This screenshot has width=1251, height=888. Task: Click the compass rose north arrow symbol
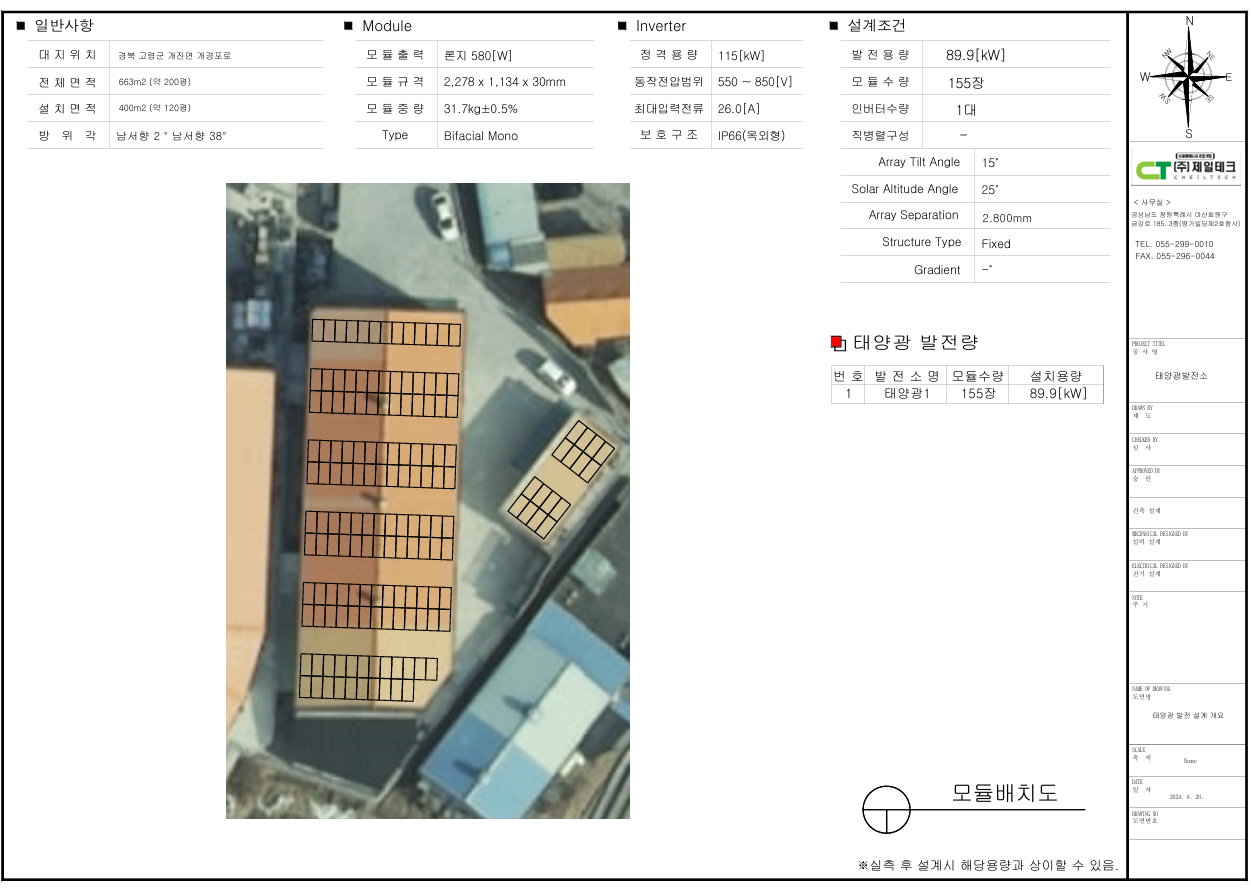[1188, 76]
